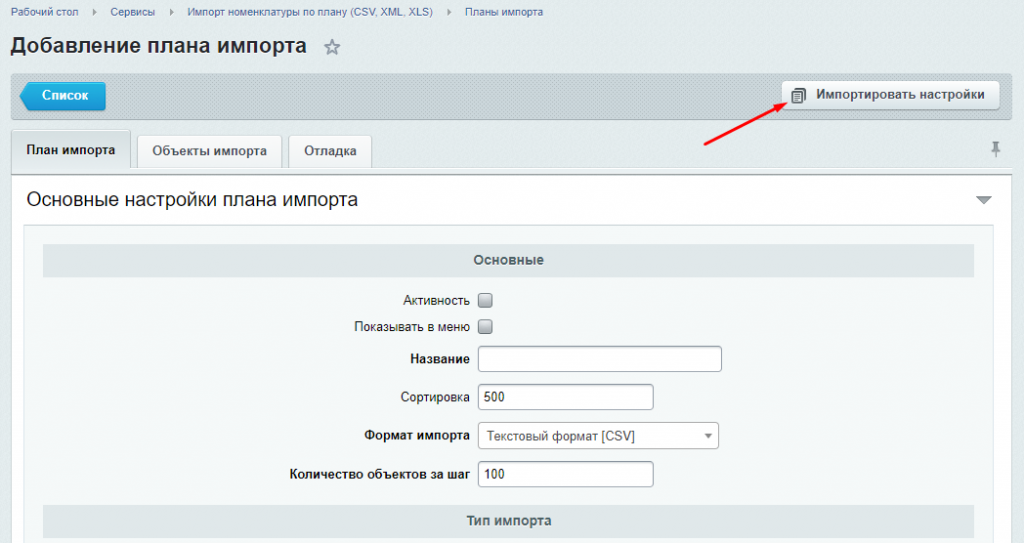This screenshot has height=543, width=1024.
Task: Open Импорт номенклатуры по плану breadcrumb
Action: [310, 12]
